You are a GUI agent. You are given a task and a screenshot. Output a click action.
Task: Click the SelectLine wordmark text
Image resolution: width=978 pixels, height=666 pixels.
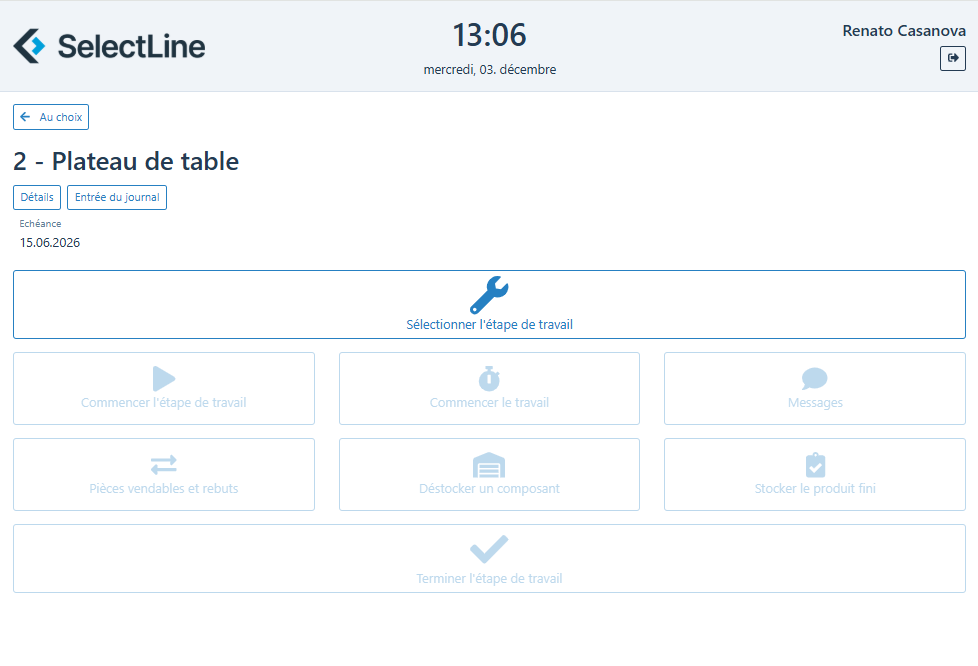[131, 46]
